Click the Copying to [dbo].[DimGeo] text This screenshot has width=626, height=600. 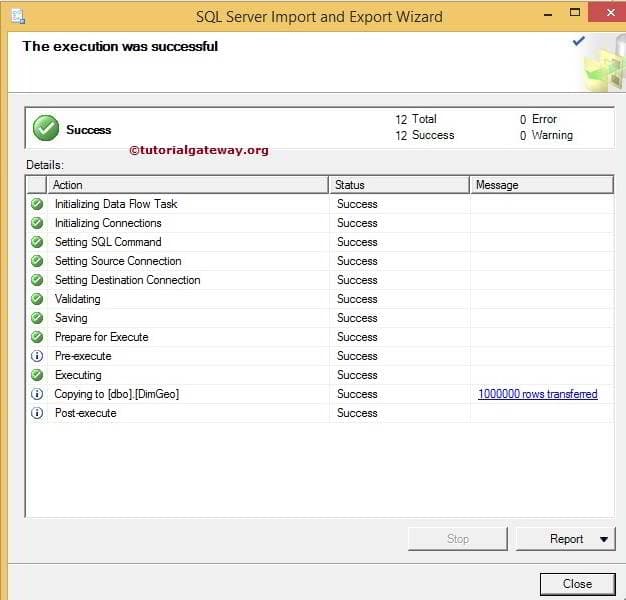coord(117,394)
